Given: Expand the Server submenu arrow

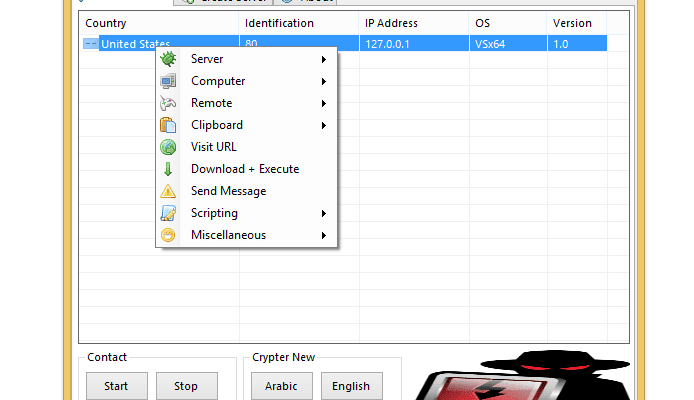Looking at the screenshot, I should tap(324, 59).
